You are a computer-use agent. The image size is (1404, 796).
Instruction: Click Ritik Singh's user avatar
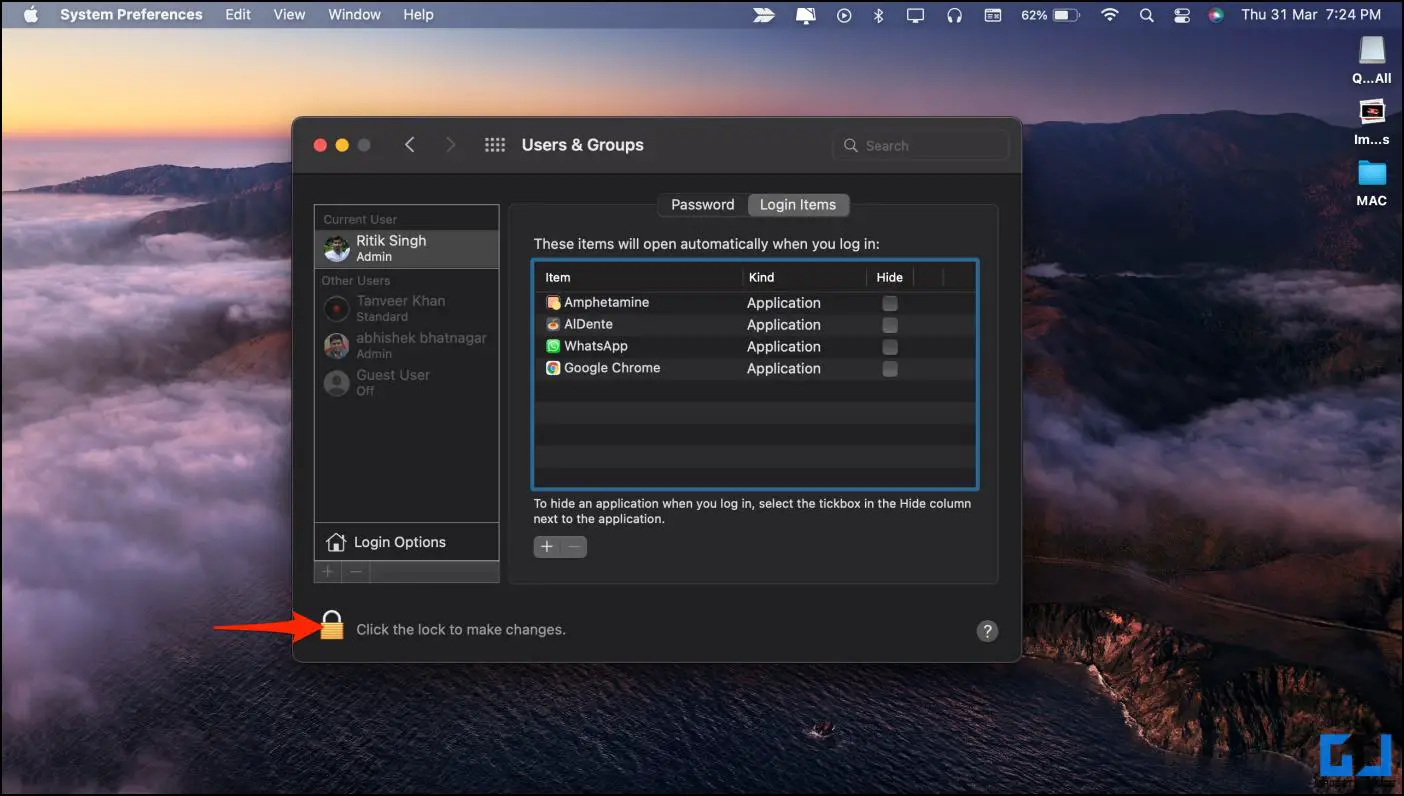337,248
